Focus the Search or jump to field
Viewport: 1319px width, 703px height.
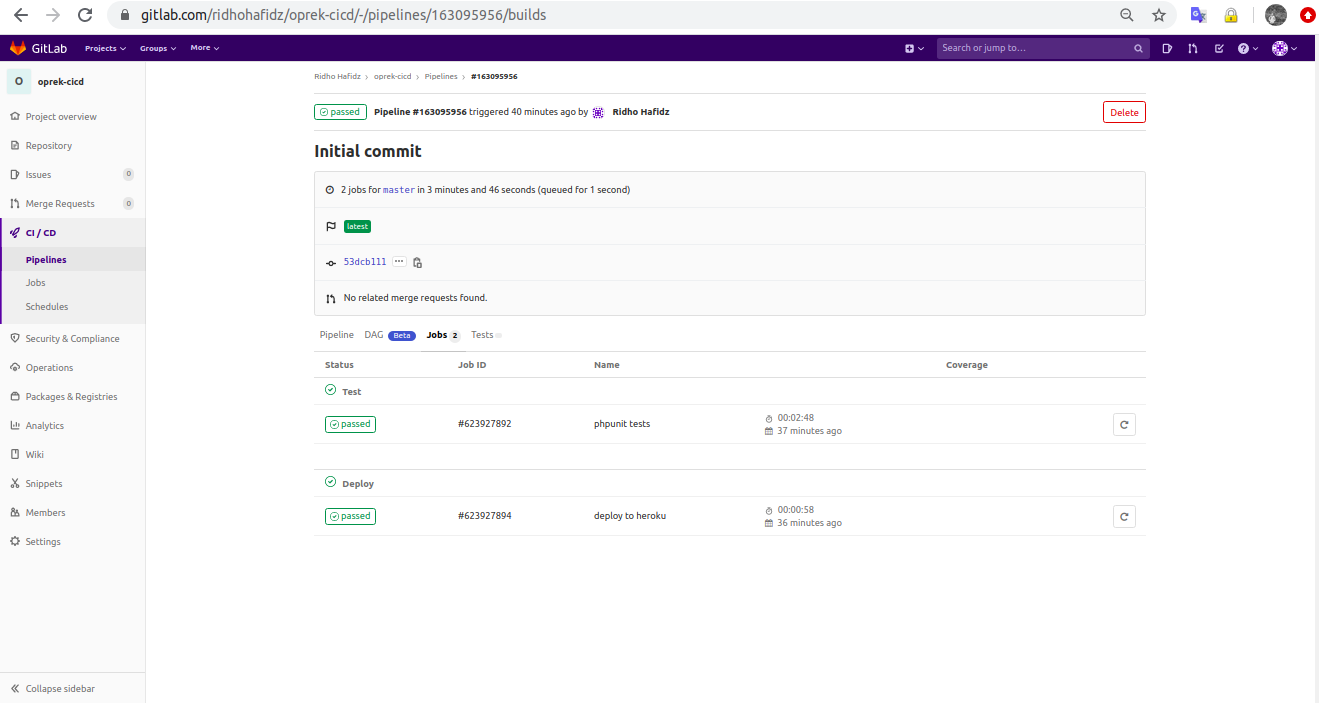pos(1035,48)
